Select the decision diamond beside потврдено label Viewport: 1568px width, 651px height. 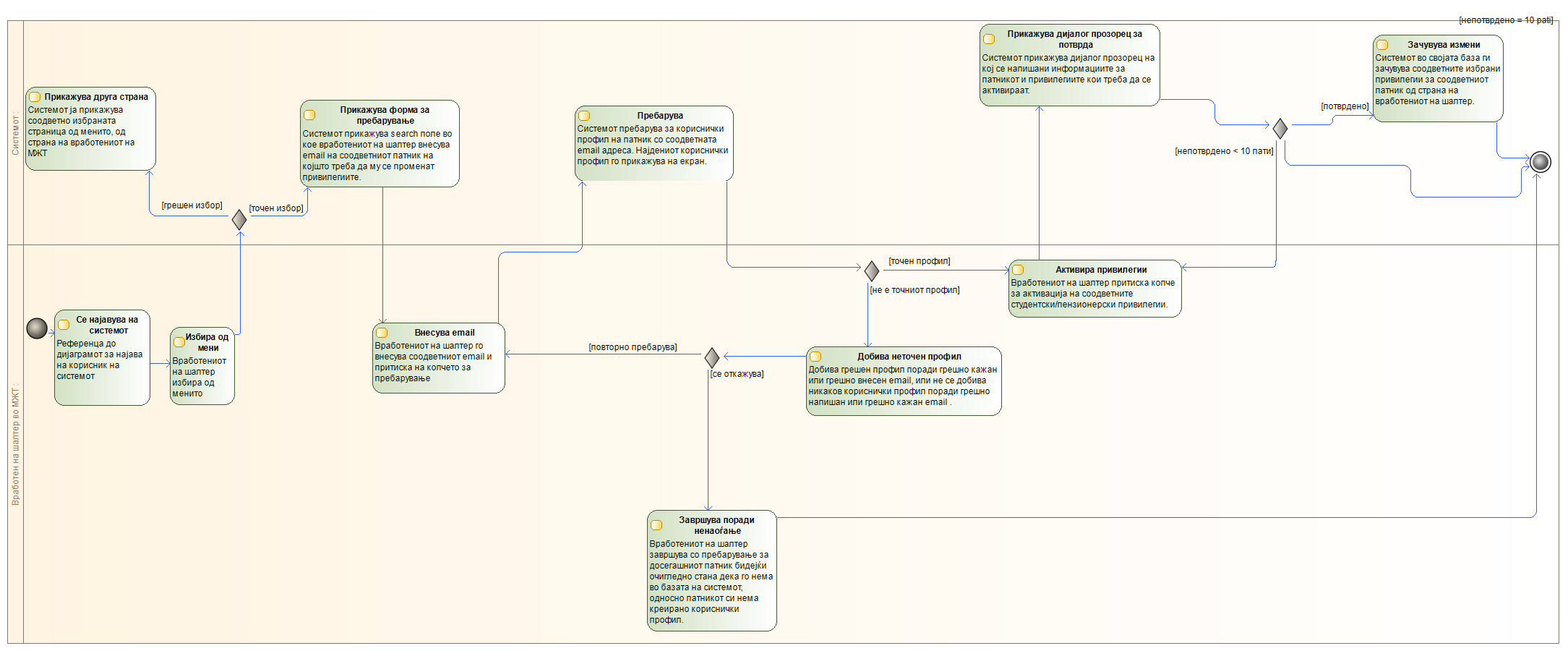pyautogui.click(x=1280, y=129)
